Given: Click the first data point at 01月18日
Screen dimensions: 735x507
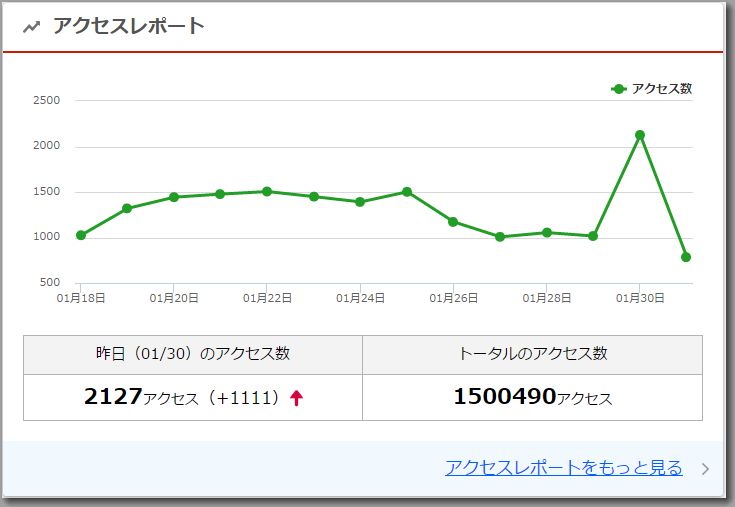Looking at the screenshot, I should [x=81, y=235].
